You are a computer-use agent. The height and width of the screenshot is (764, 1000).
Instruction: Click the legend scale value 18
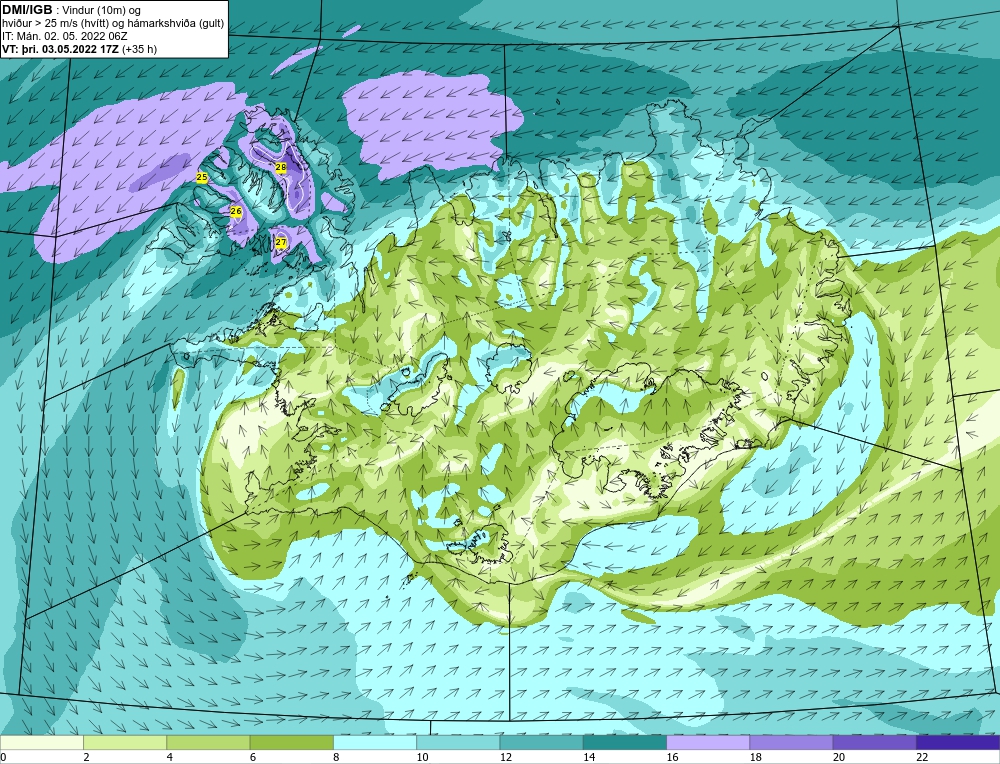tap(755, 758)
